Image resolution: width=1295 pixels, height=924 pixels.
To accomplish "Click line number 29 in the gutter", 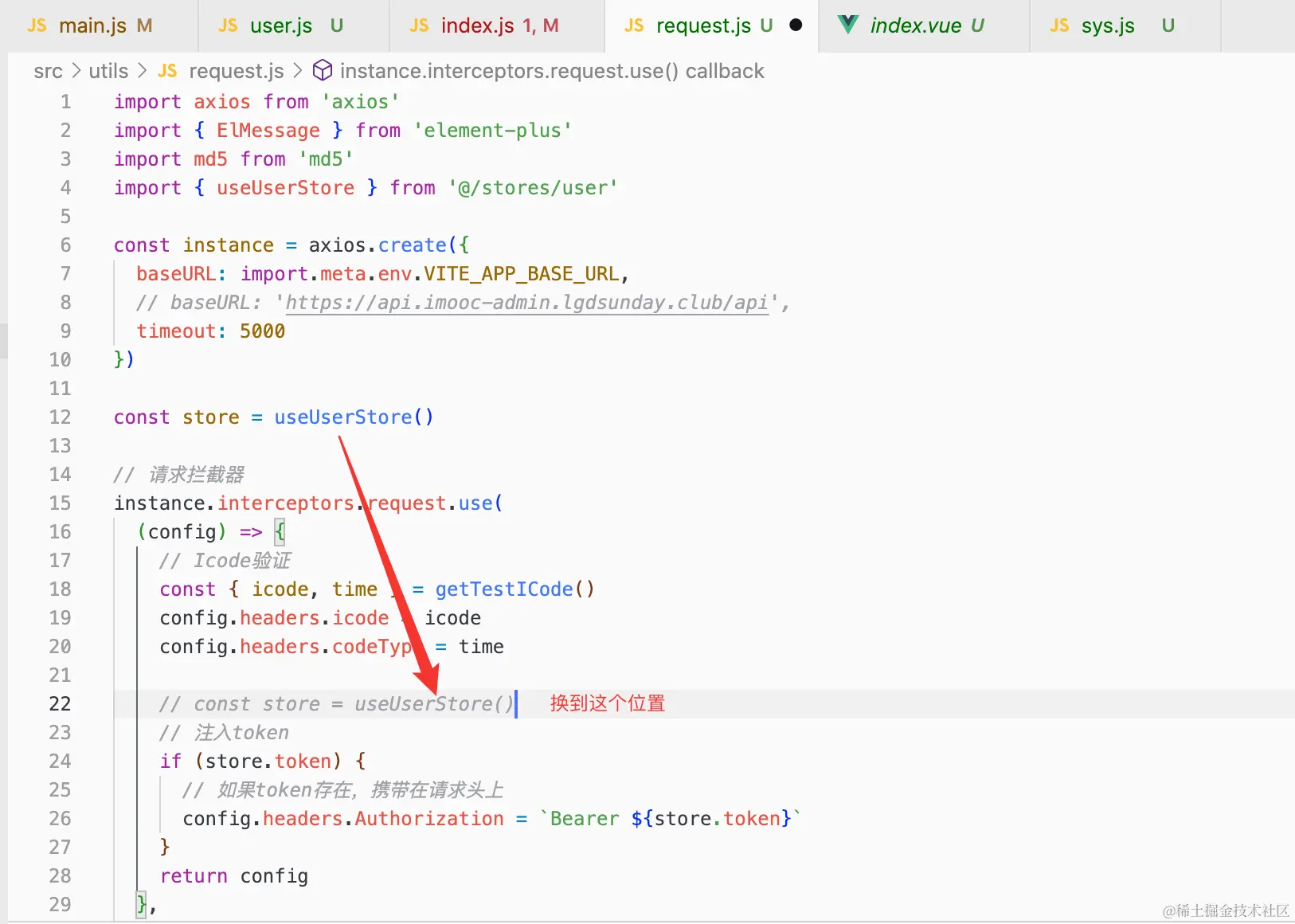I will (x=60, y=905).
